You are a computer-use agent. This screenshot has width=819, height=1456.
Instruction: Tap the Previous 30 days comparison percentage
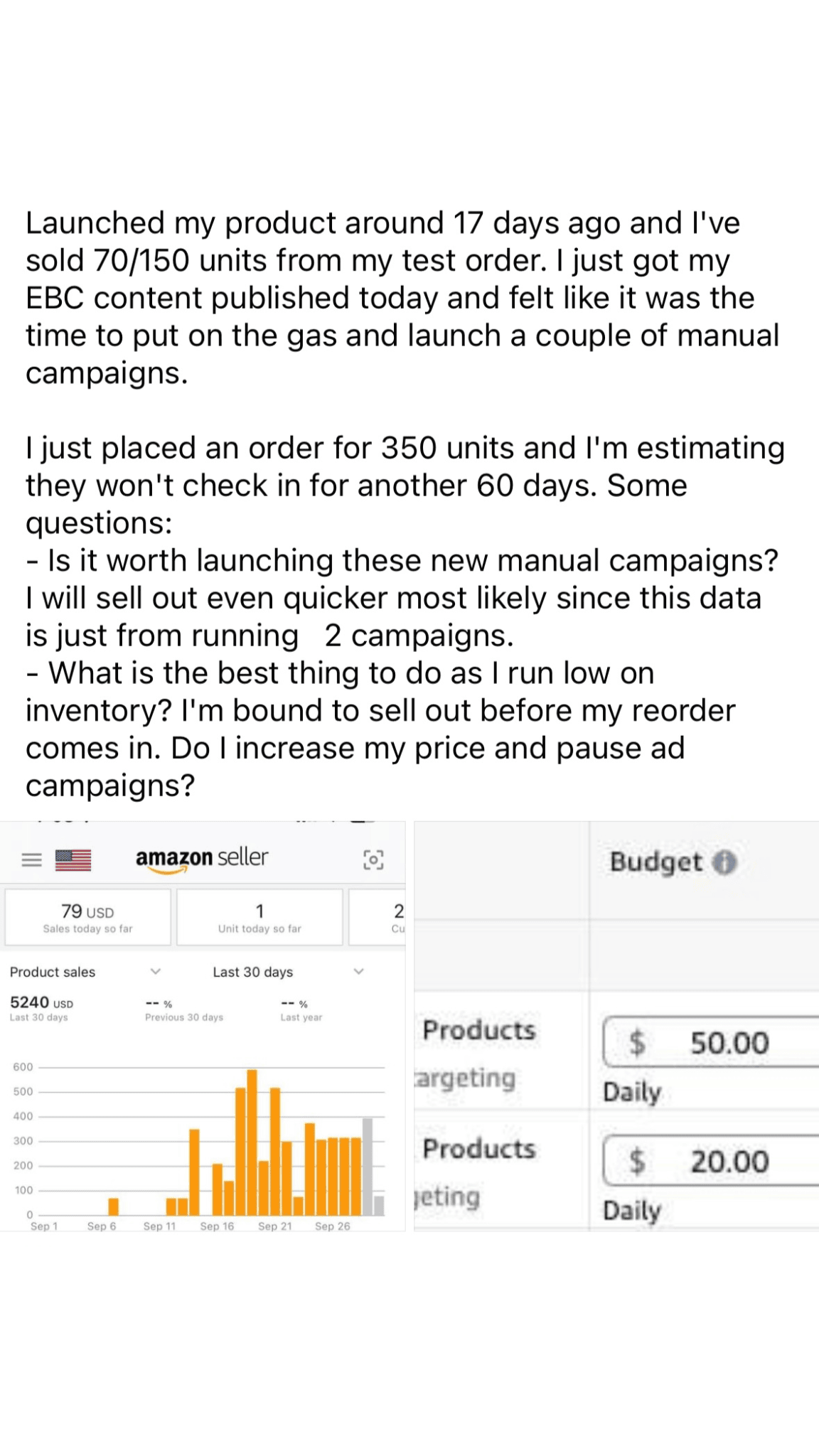point(159,1004)
